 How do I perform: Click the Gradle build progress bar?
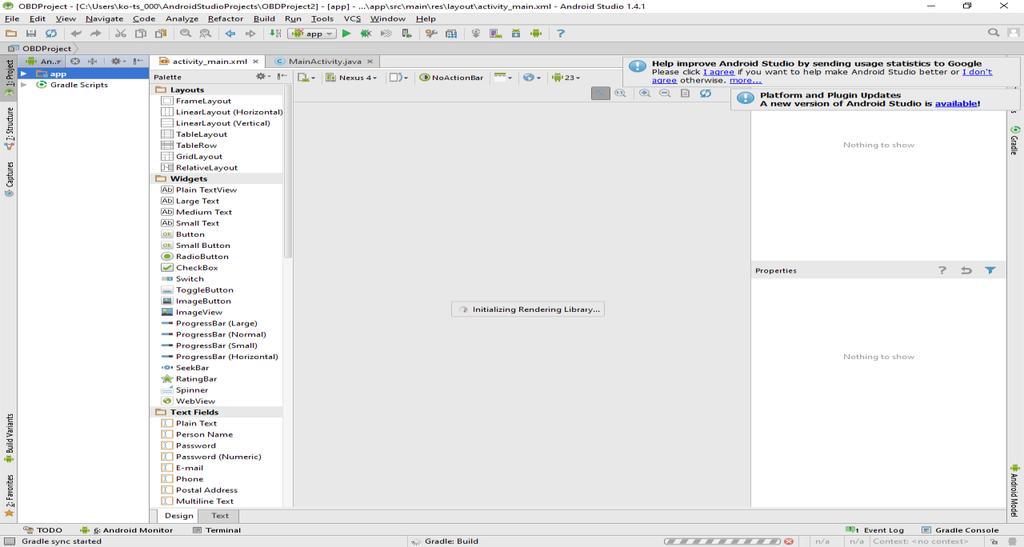pyautogui.click(x=722, y=541)
